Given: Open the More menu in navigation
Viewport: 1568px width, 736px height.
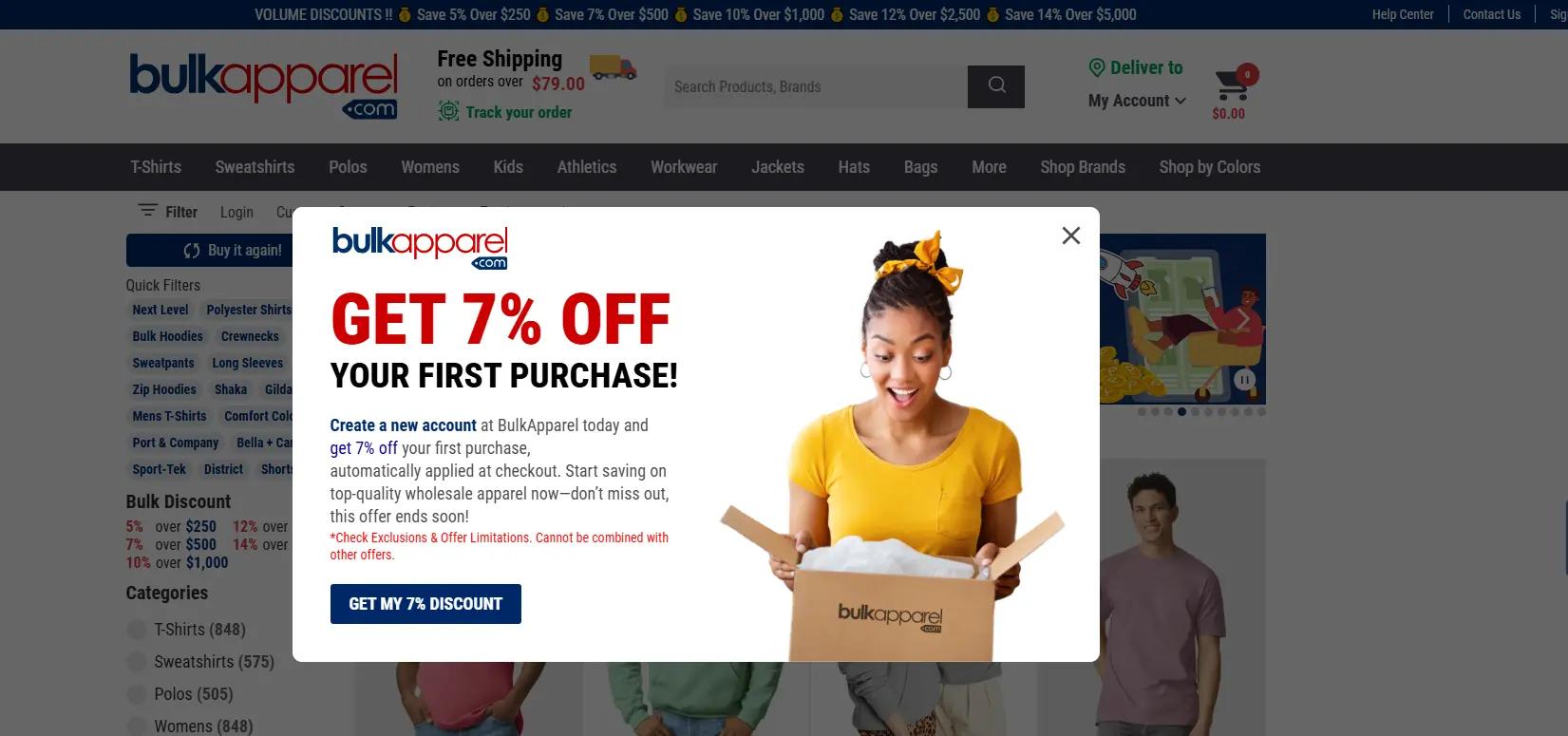Looking at the screenshot, I should click(x=989, y=167).
